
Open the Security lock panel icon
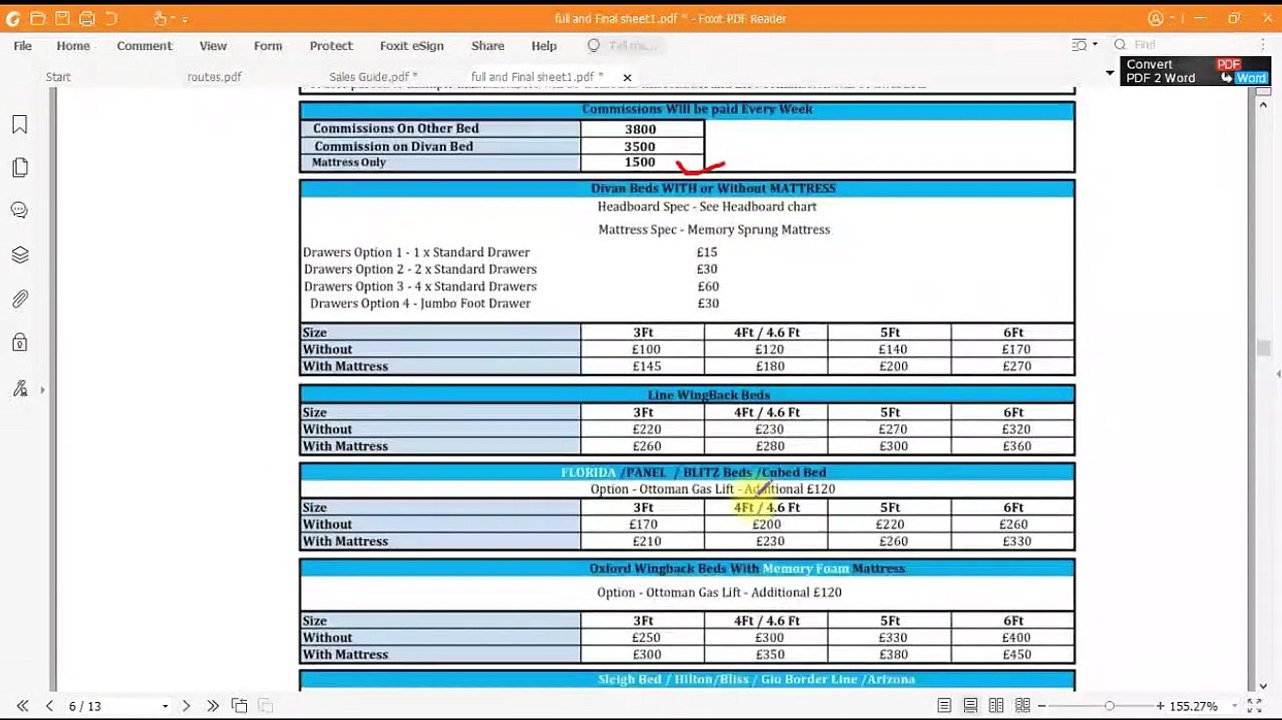pos(20,343)
